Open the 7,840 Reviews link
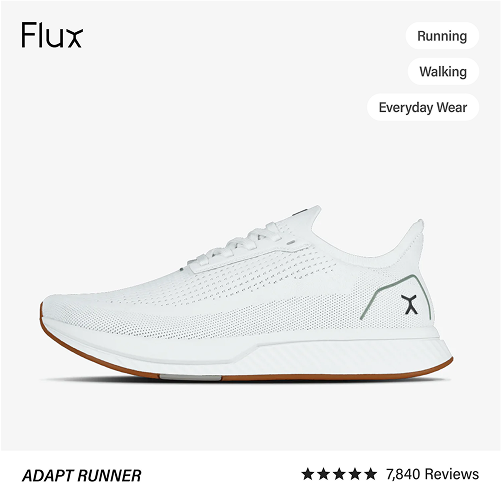The image size is (501, 501). point(432,474)
